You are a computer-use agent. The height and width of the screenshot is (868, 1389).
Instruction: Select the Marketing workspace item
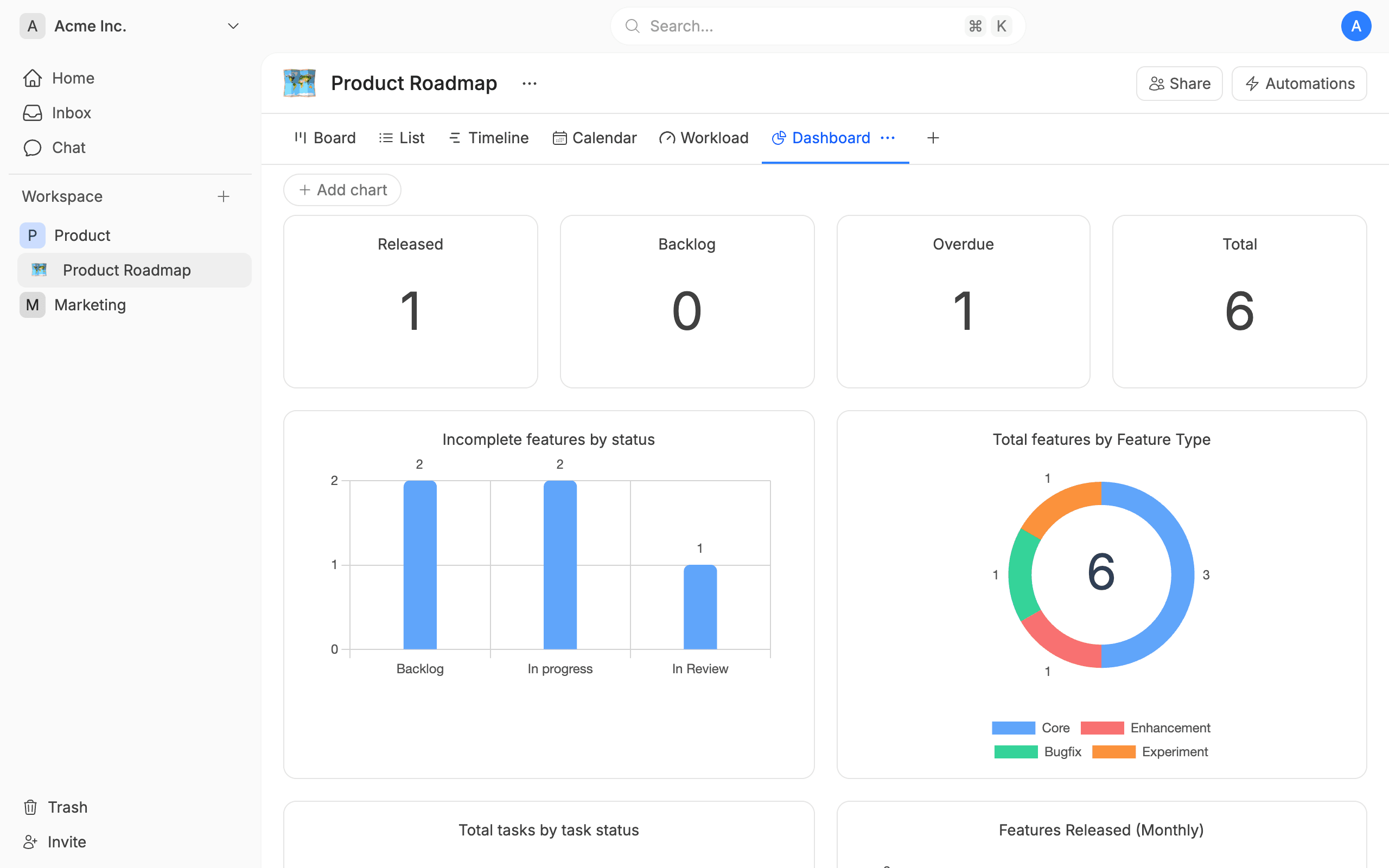point(90,305)
